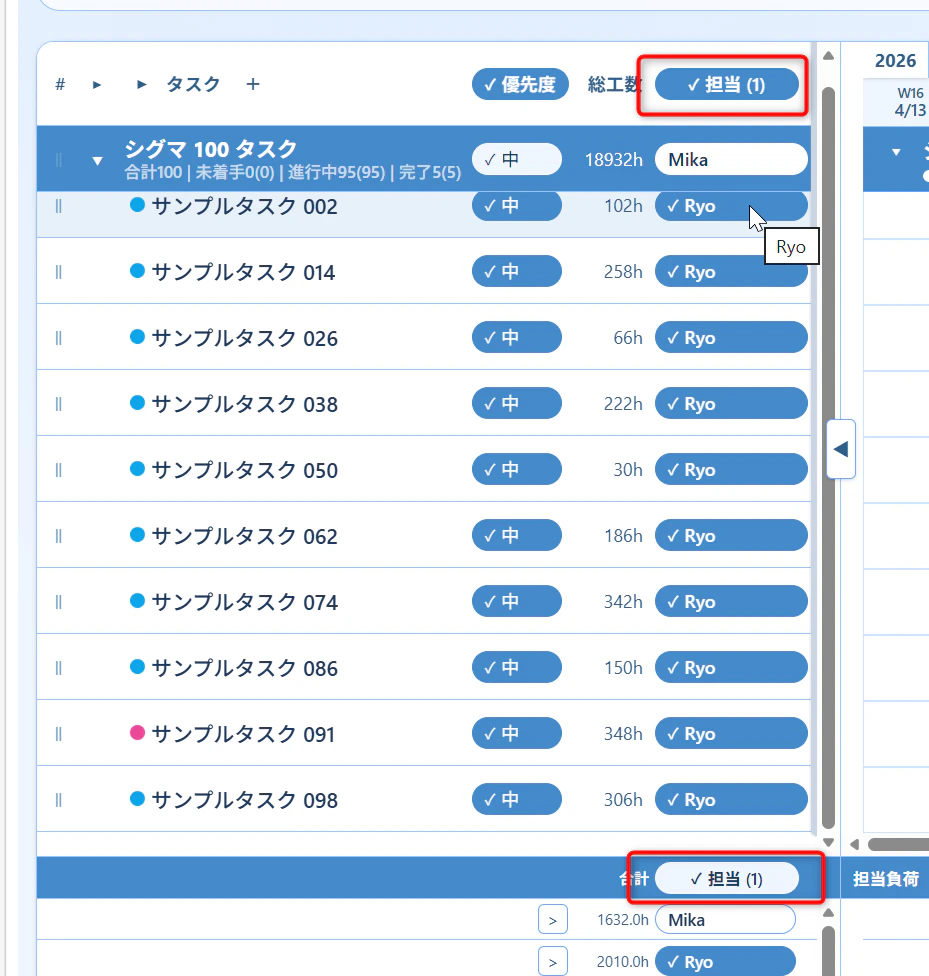Screen dimensions: 929x976
Task: Select task サンプルタスク 014
Action: pyautogui.click(x=243, y=272)
